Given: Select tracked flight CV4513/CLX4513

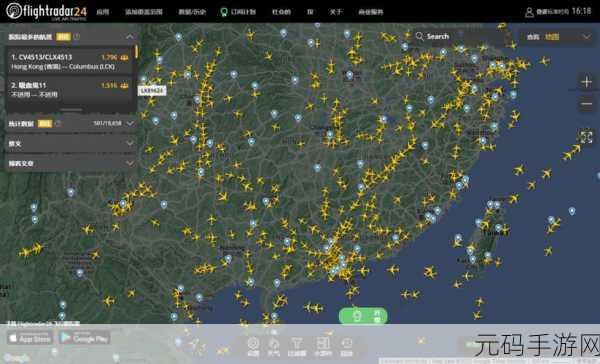Looking at the screenshot, I should coord(70,61).
